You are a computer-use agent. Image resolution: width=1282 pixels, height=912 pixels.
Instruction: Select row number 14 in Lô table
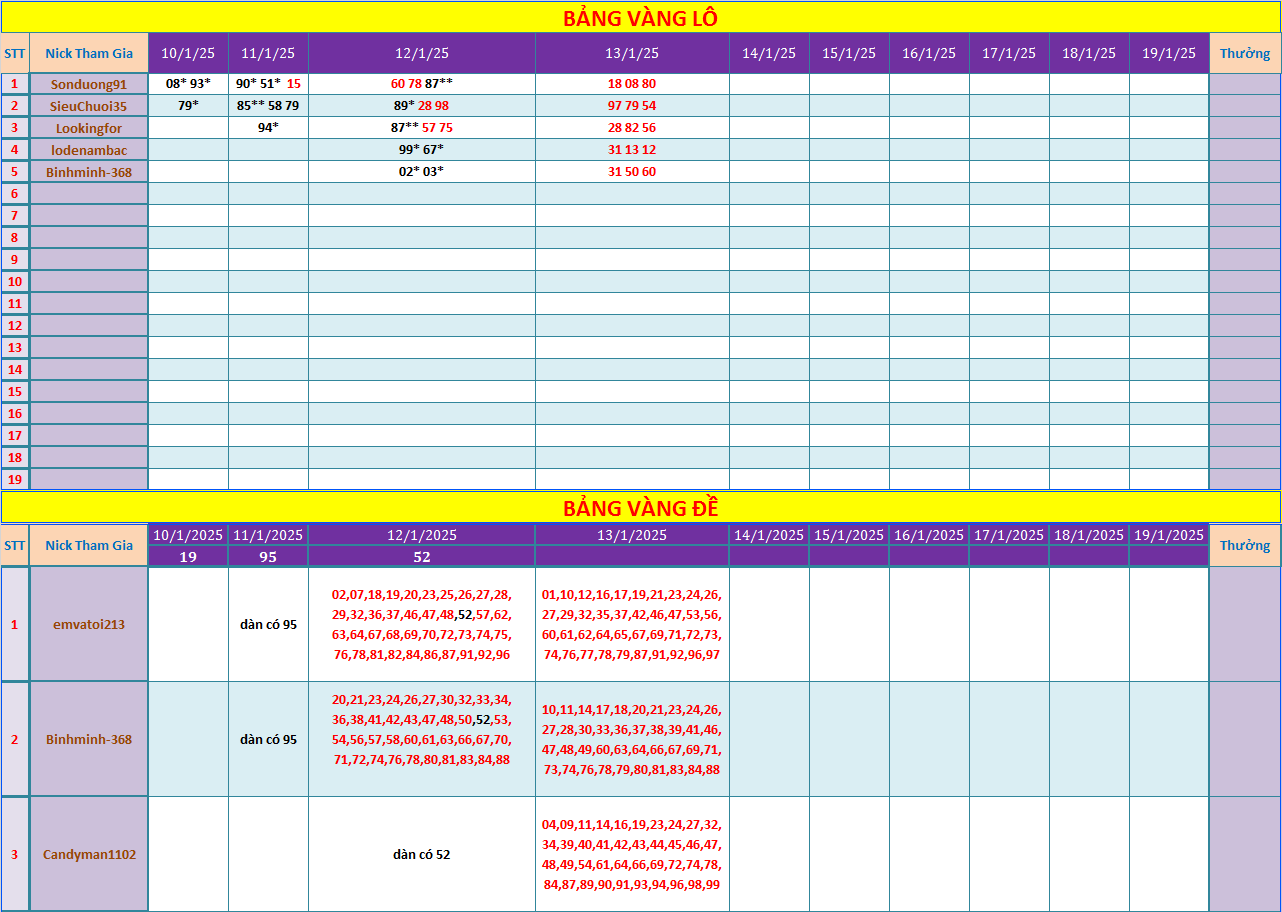coord(15,370)
